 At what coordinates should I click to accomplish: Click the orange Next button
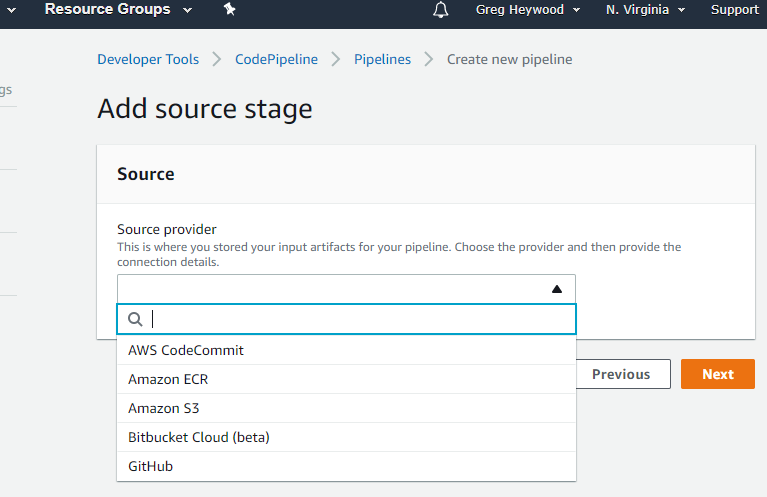tap(718, 374)
